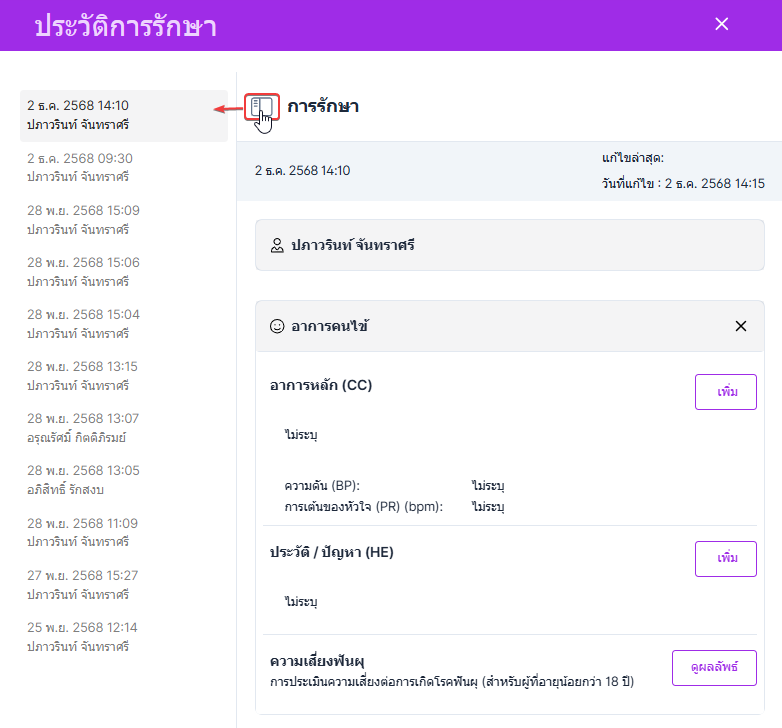The image size is (782, 728).
Task: Click the person icon beside ปภาวรินท์ จันทราศรี
Action: (277, 245)
